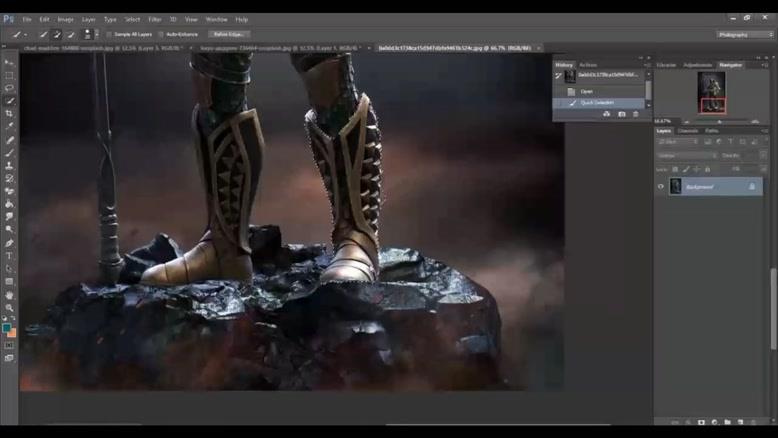This screenshot has width=778, height=438.
Task: Open the Layers panel flyout menu
Action: tap(765, 131)
